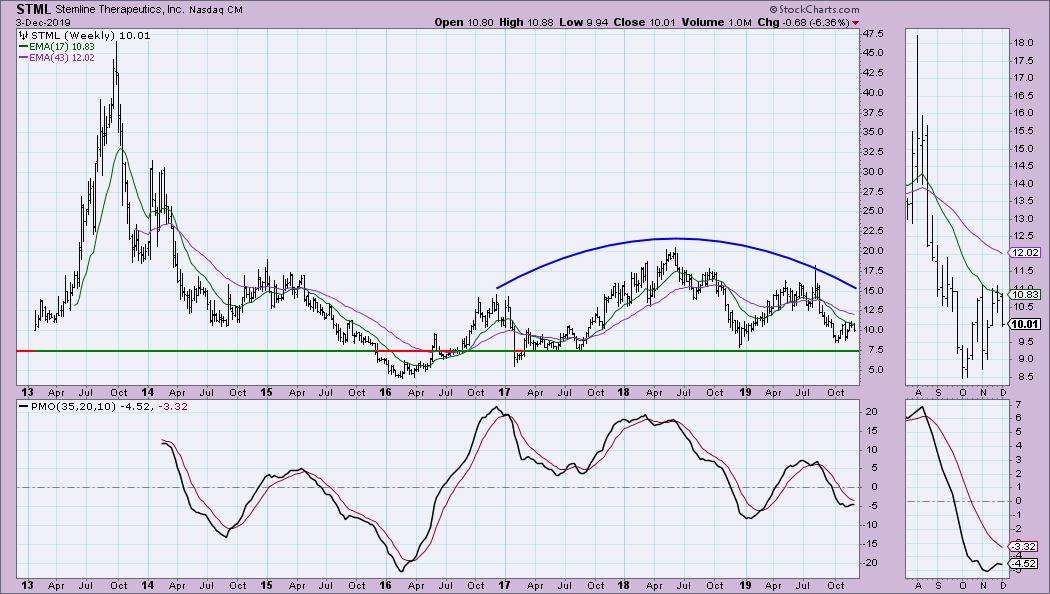
Task: Click the 42.5 price axis label
Action: (x=873, y=73)
